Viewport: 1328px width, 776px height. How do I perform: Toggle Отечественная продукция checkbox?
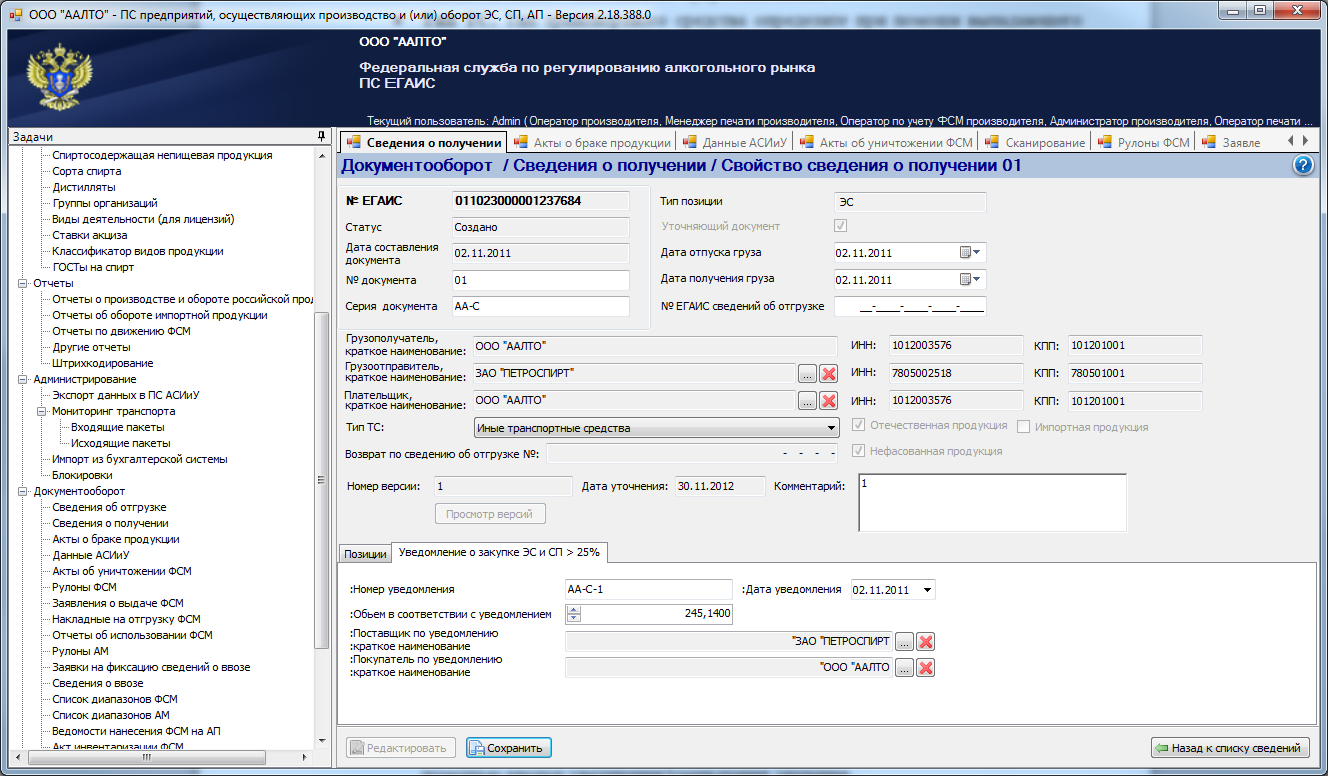[858, 426]
